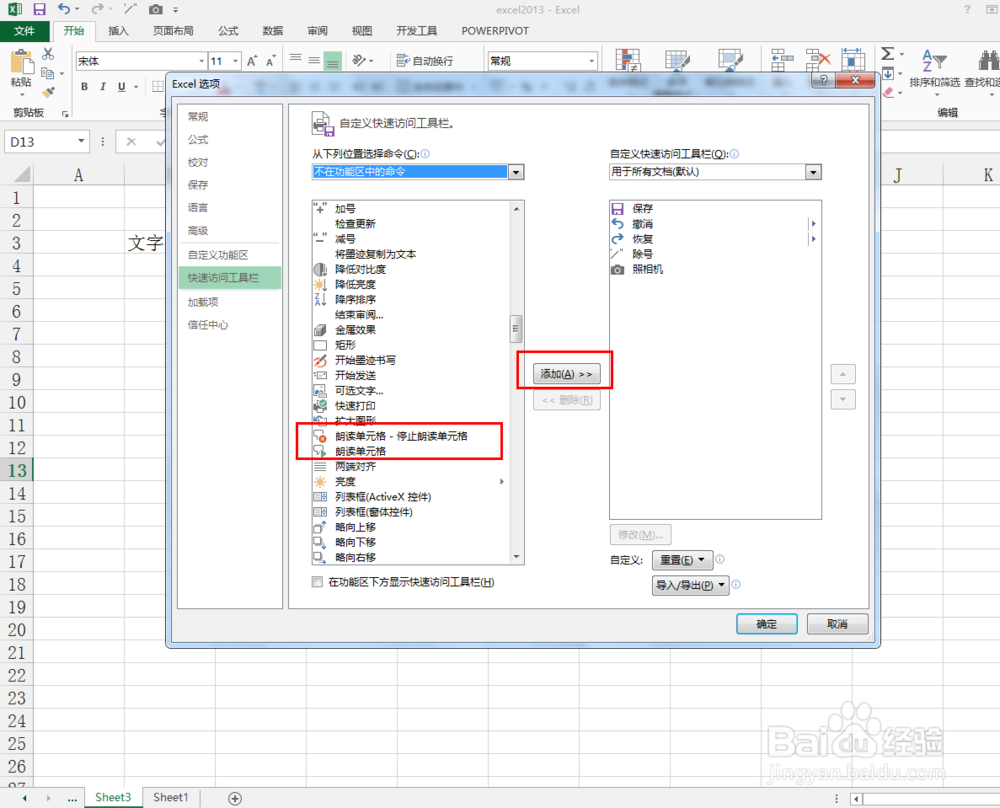Switch to the POWERPIVOT ribbon tab
The width and height of the screenshot is (1000, 808).
pyautogui.click(x=495, y=31)
